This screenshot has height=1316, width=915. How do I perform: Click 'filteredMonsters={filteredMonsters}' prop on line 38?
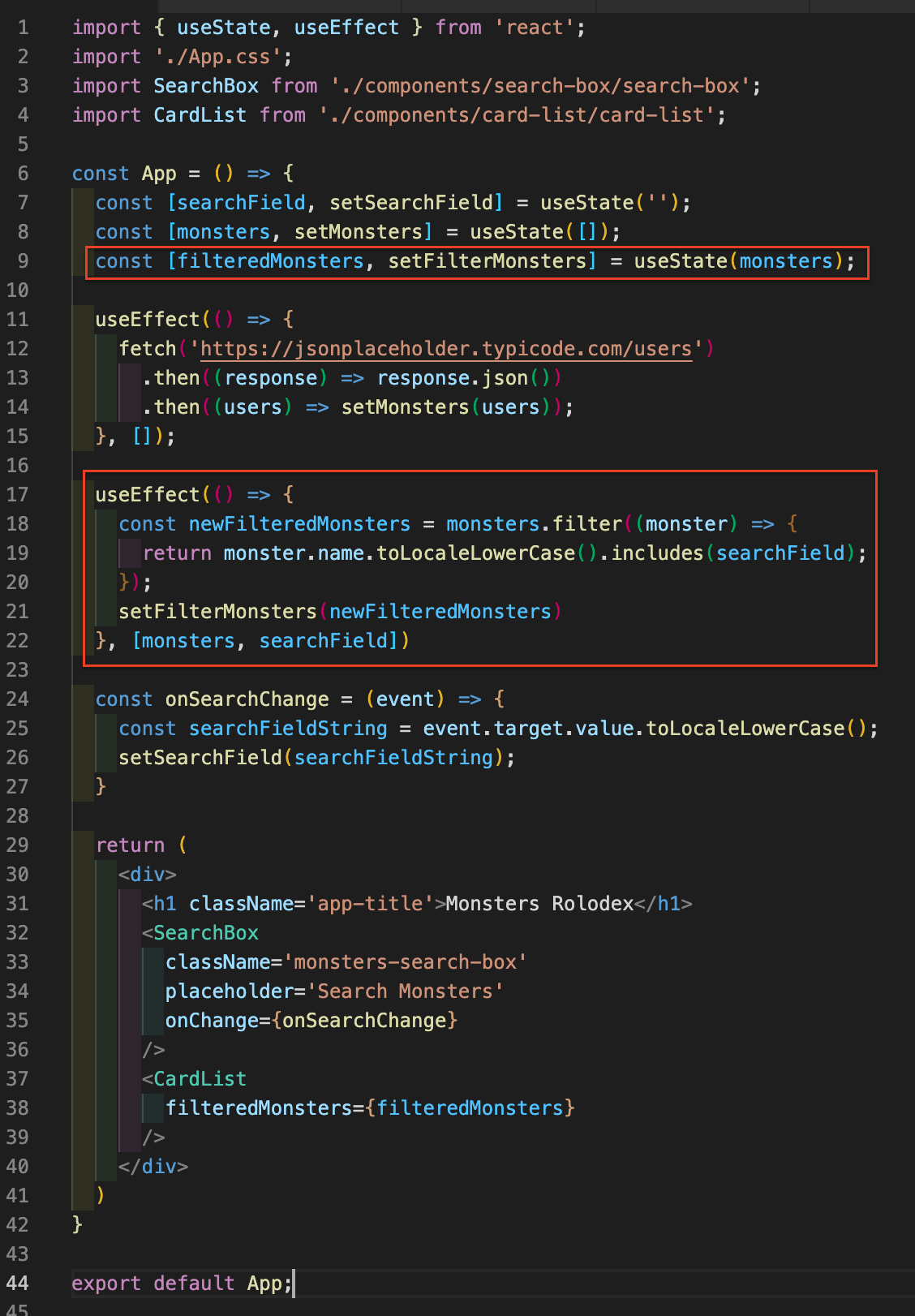coord(370,1108)
